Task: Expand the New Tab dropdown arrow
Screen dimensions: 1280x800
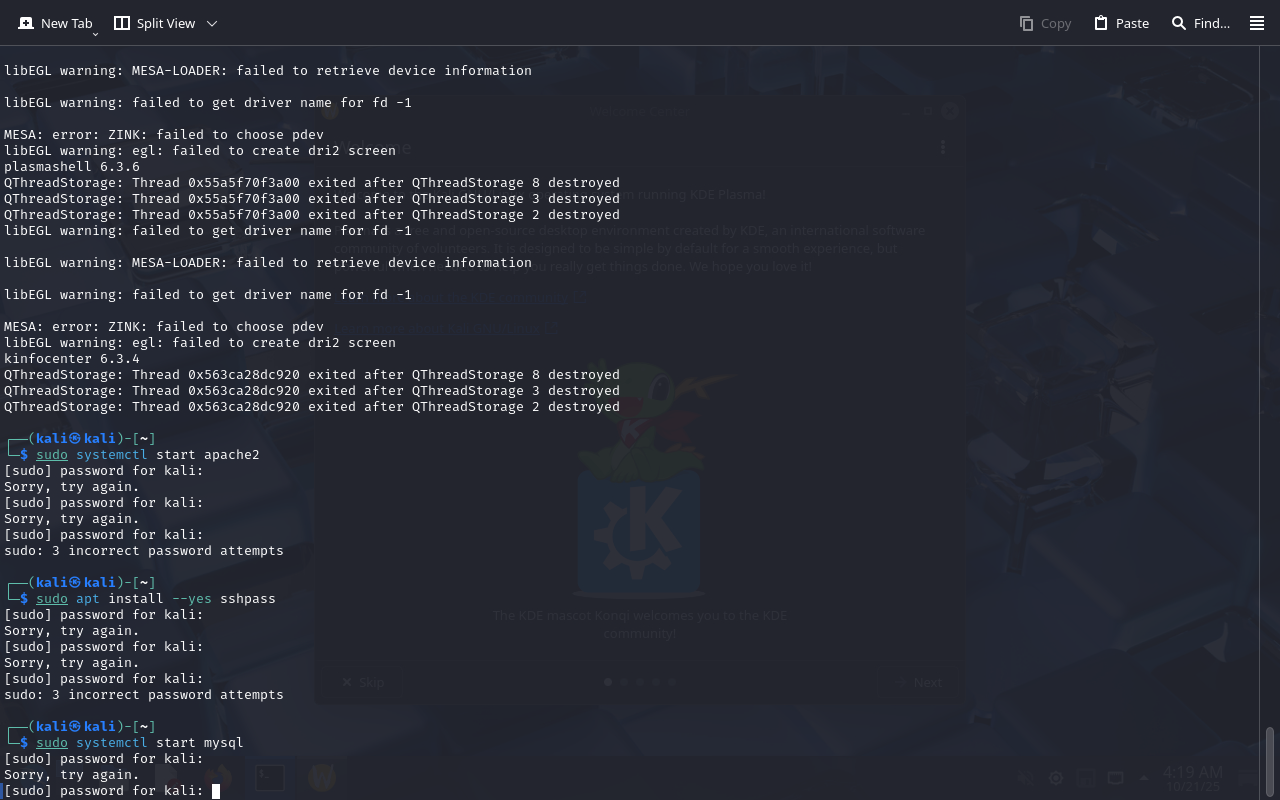Action: pyautogui.click(x=95, y=33)
